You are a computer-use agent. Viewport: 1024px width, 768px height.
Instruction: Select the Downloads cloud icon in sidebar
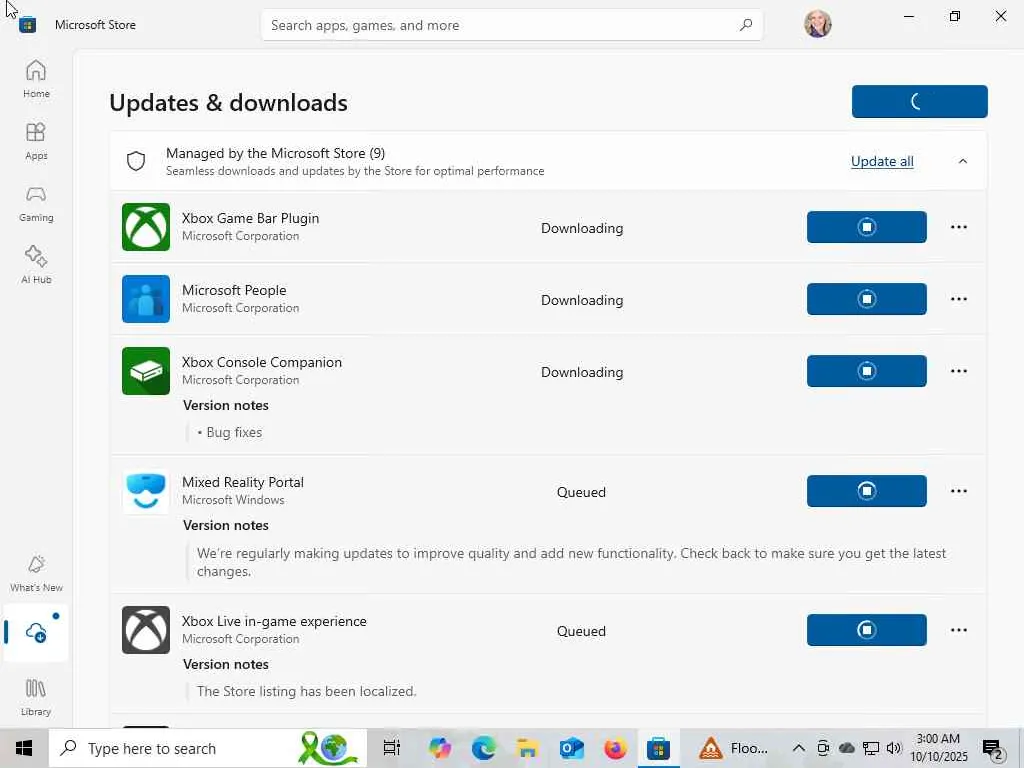[36, 632]
